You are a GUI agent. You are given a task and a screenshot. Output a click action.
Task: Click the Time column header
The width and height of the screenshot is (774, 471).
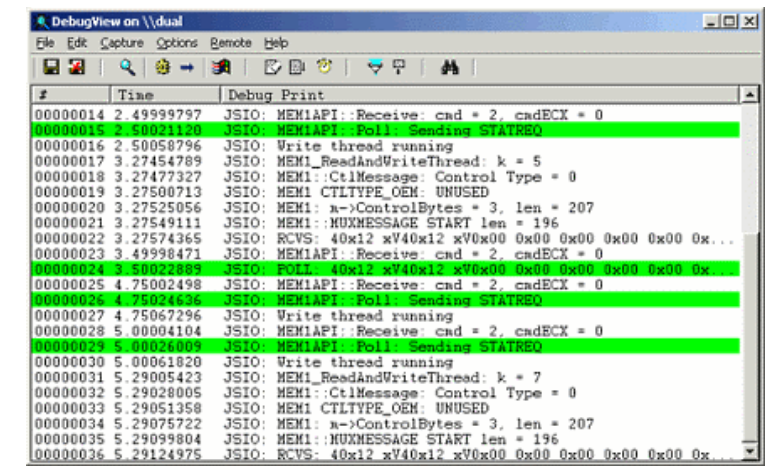[x=165, y=94]
